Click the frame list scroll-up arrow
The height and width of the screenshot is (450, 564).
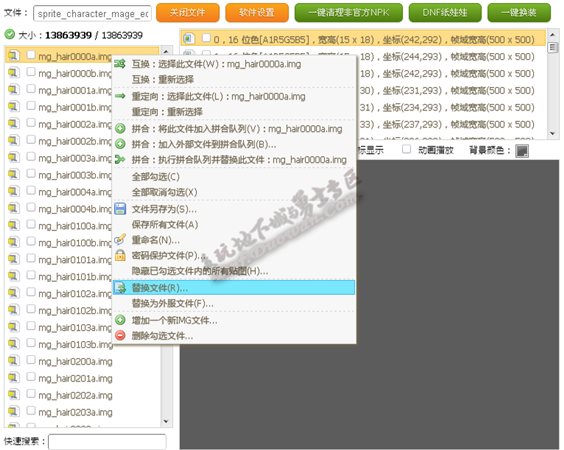pyautogui.click(x=552, y=35)
